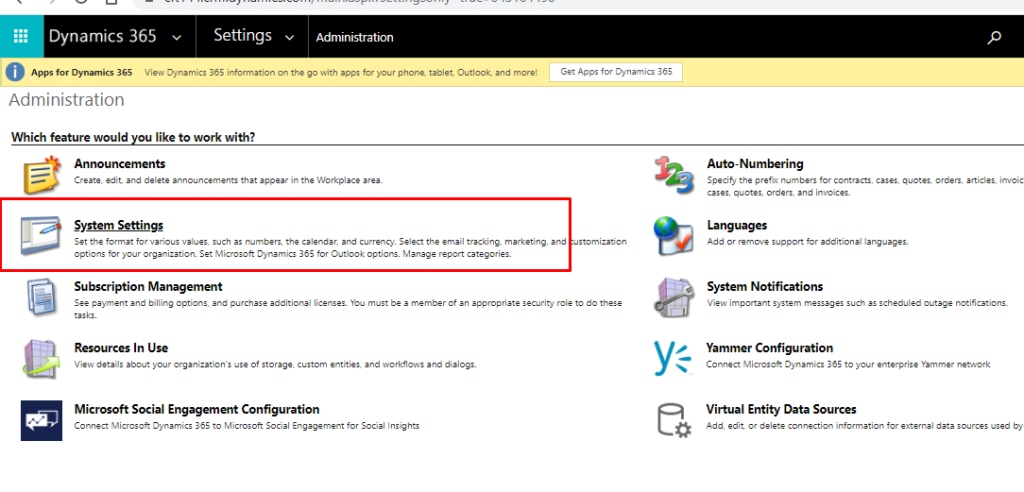Open the Auto-Numbering link
The height and width of the screenshot is (492, 1024).
(x=755, y=163)
